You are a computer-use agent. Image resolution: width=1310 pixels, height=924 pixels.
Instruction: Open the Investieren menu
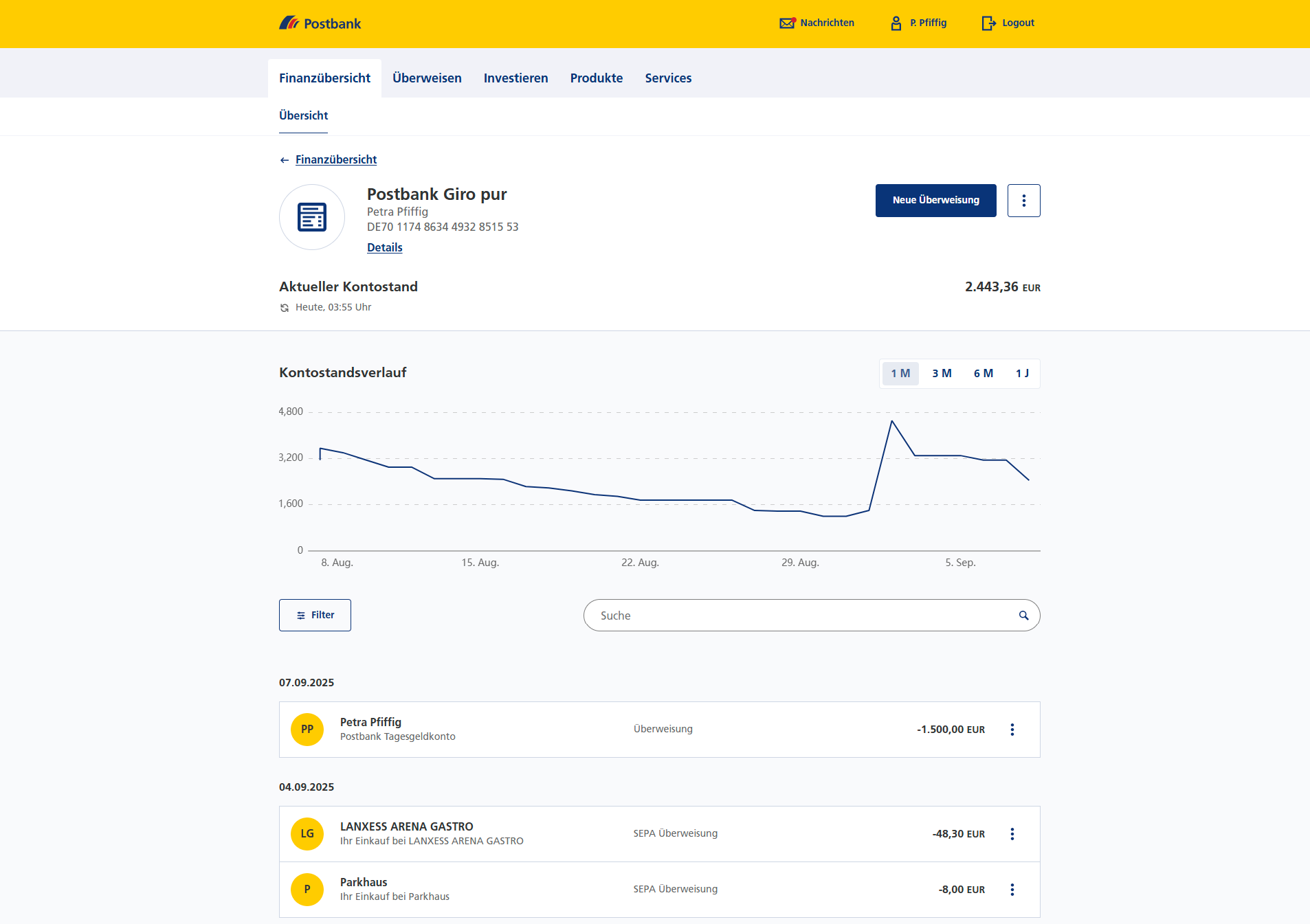pos(515,78)
